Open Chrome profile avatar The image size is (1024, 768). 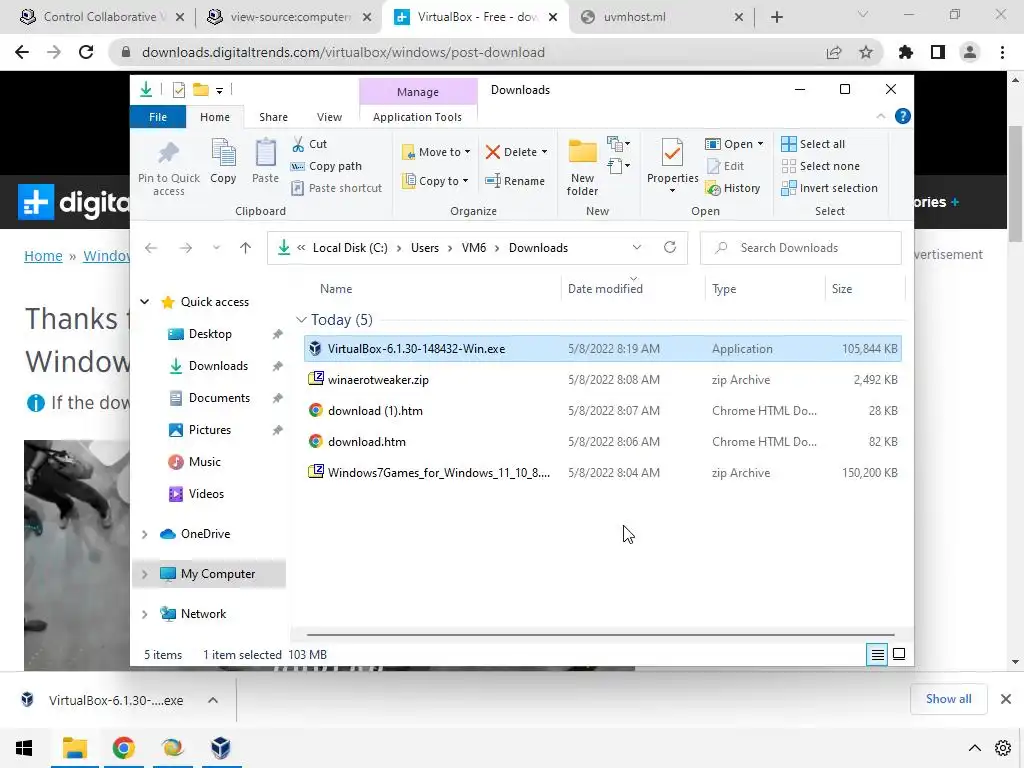tap(970, 52)
